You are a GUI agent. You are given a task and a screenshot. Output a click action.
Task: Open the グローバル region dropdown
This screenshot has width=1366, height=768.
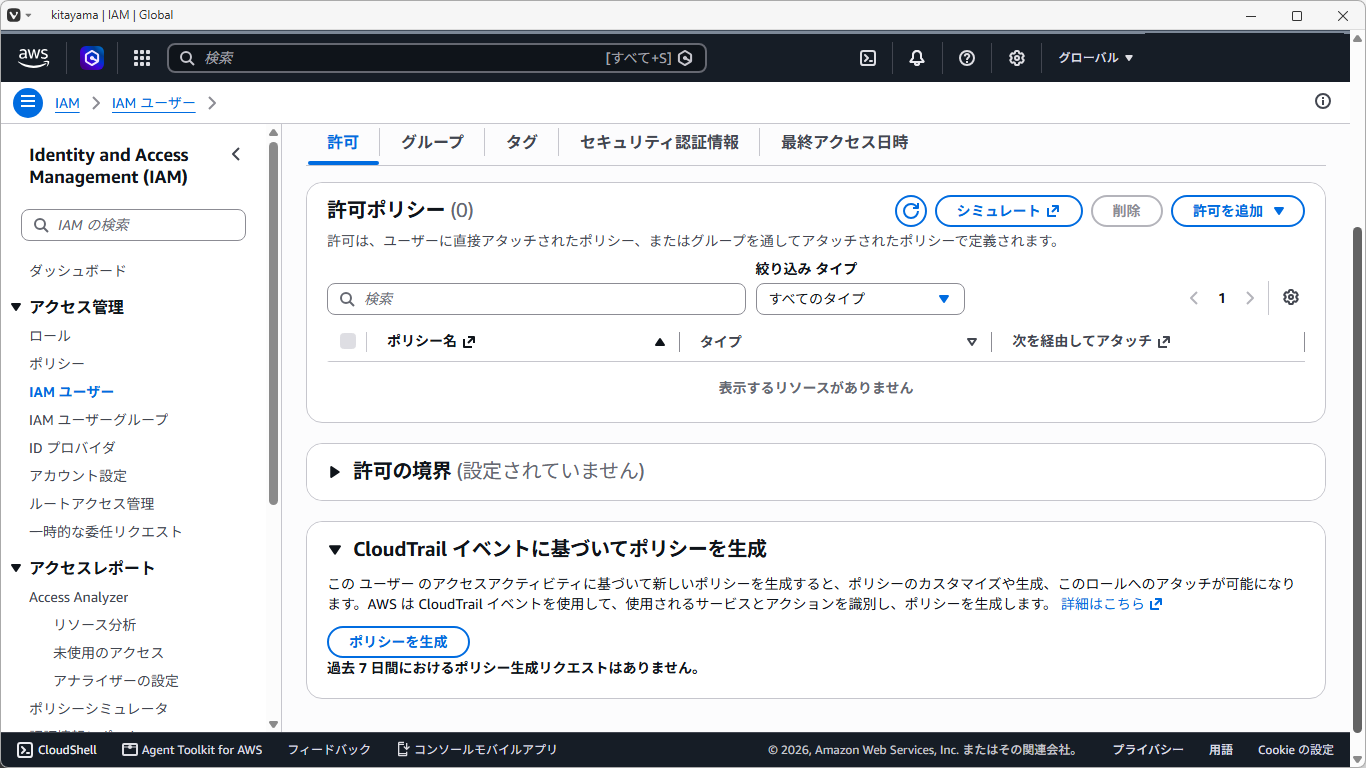click(x=1096, y=58)
